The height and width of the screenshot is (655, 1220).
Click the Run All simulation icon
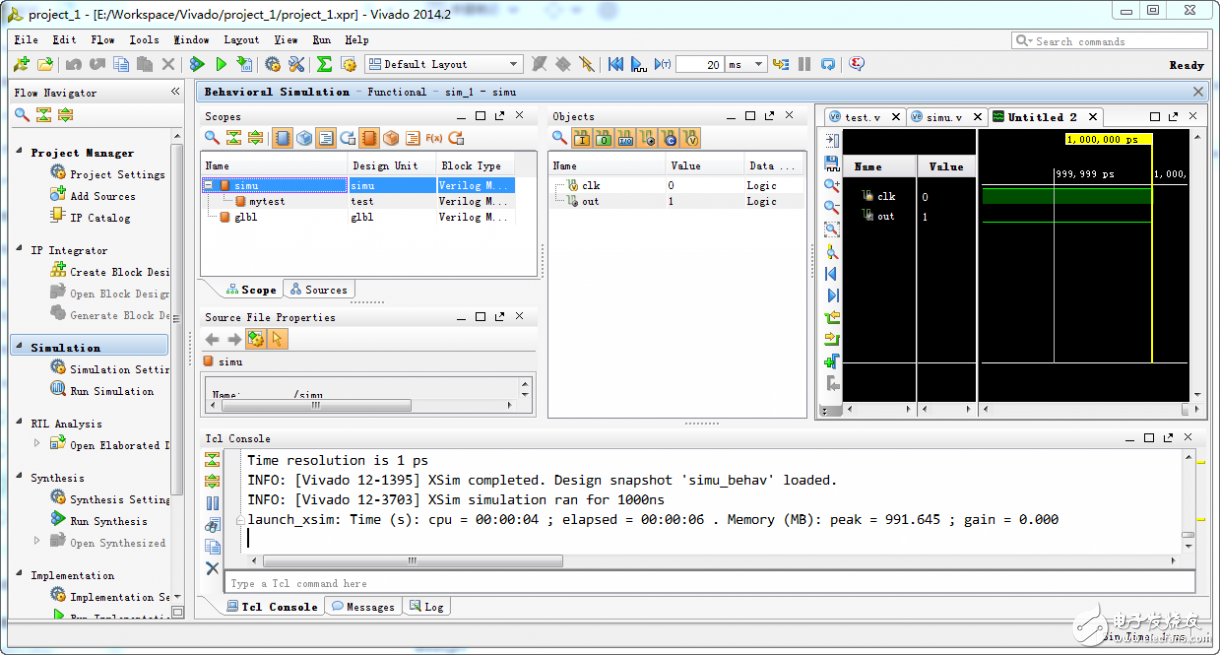pyautogui.click(x=637, y=63)
